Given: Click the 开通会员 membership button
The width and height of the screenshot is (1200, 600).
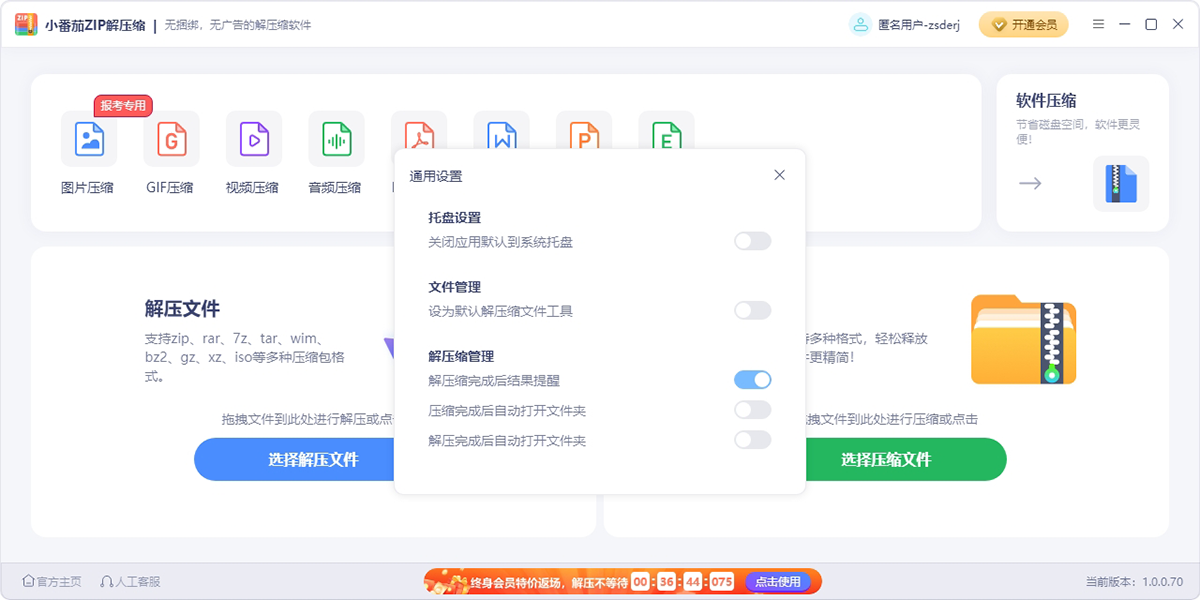Looking at the screenshot, I should 1023,25.
